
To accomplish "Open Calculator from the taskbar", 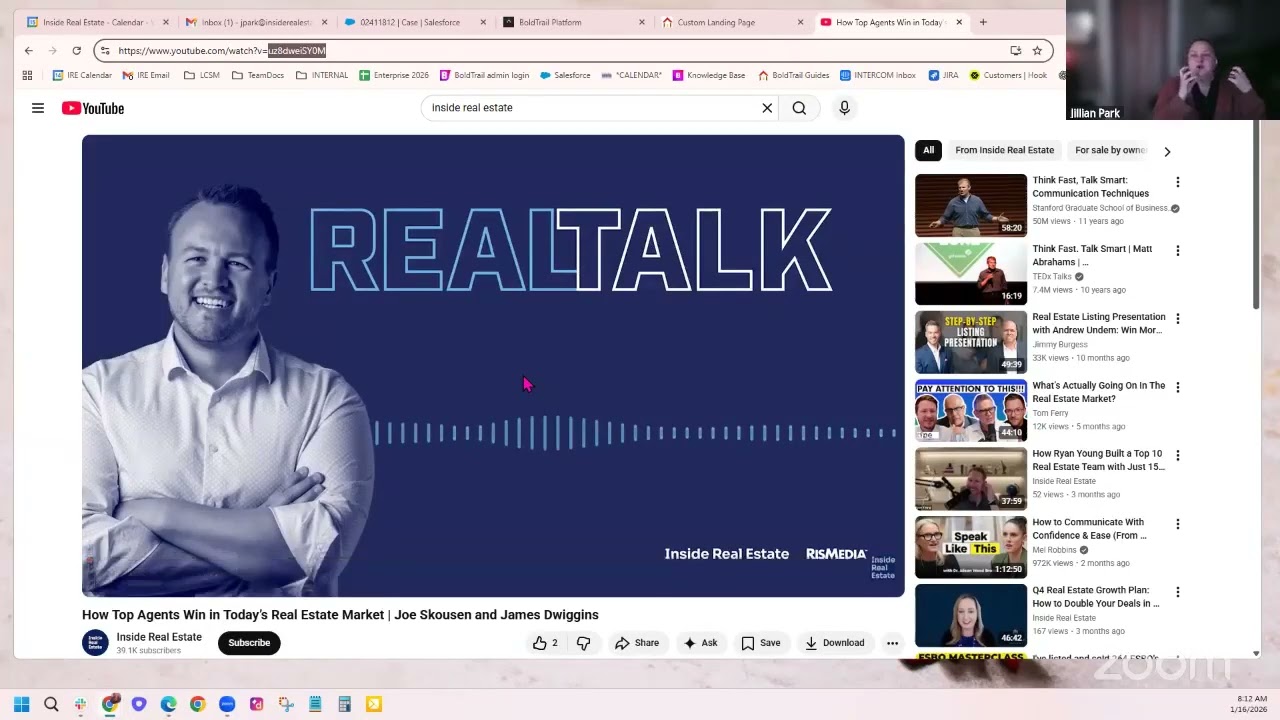I will coord(344,704).
